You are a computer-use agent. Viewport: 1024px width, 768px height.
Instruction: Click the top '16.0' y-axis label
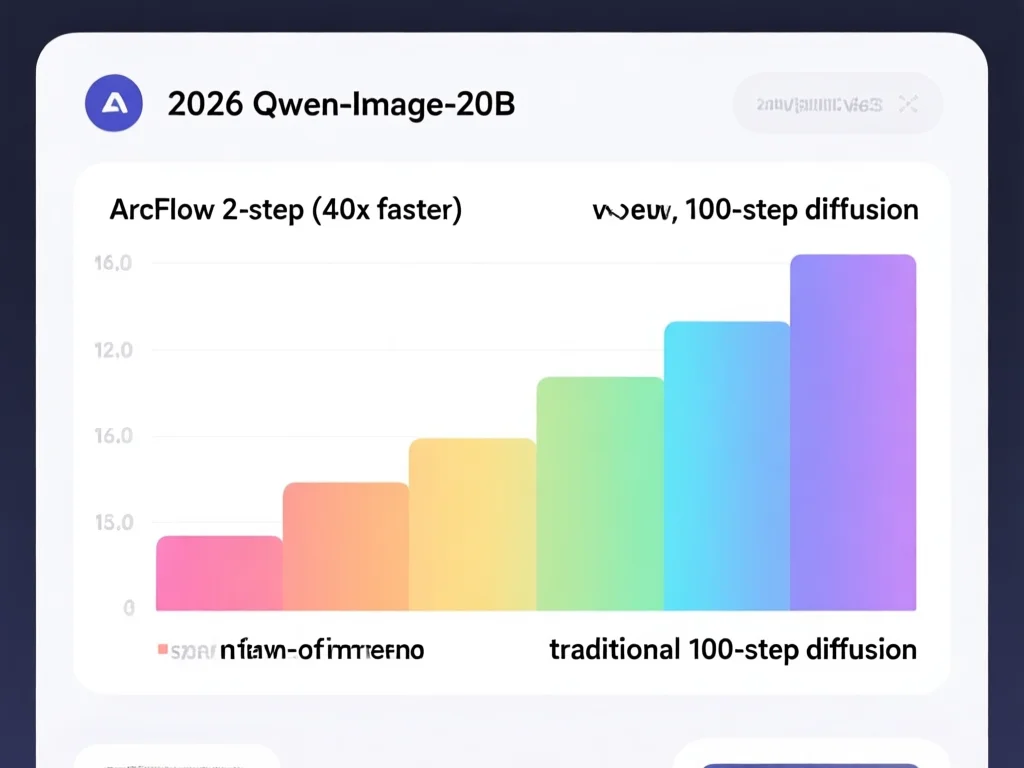[x=113, y=264]
